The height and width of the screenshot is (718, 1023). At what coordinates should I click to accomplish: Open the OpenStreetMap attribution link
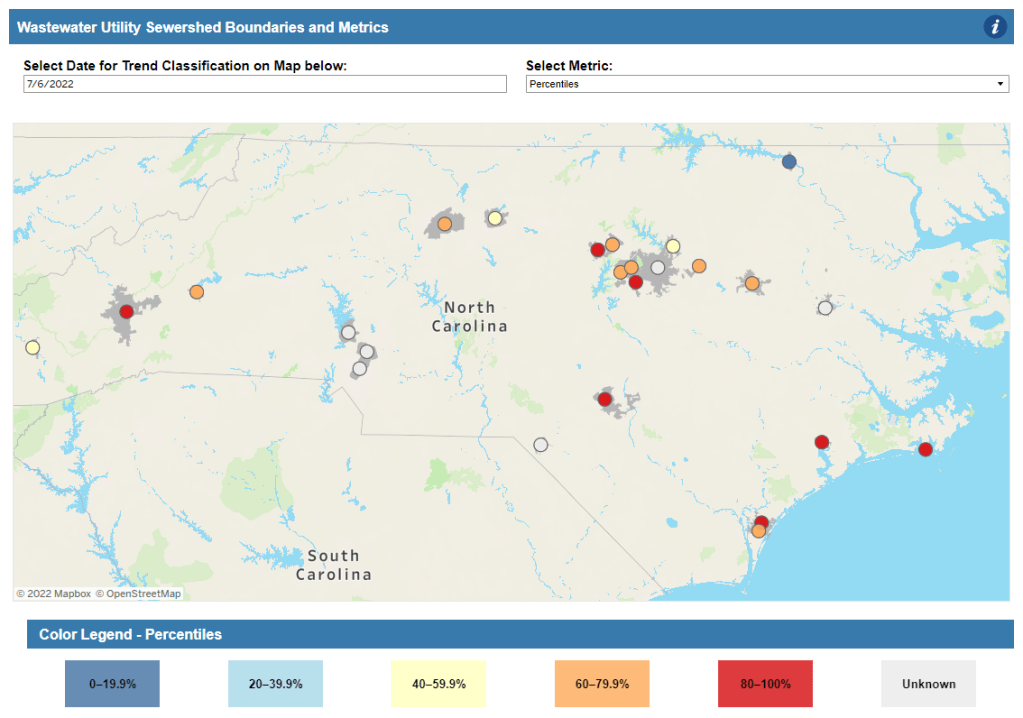(141, 593)
